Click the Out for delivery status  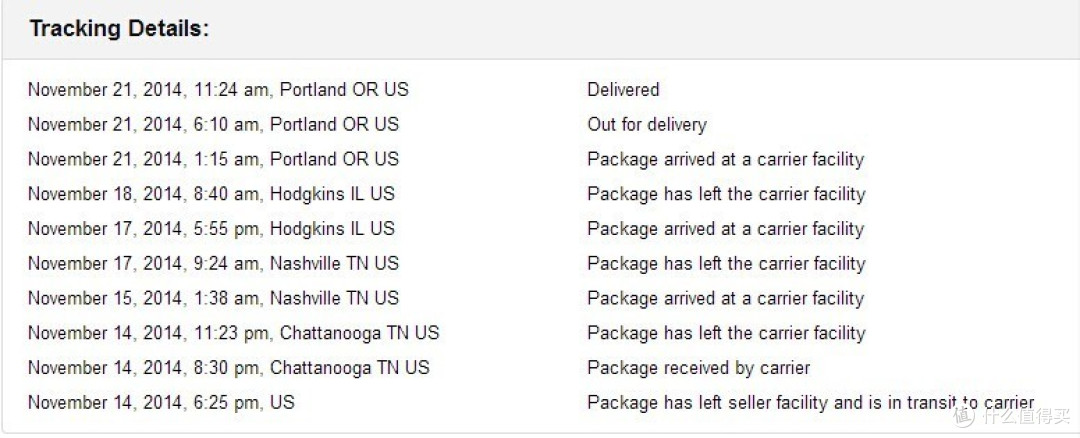(x=647, y=125)
